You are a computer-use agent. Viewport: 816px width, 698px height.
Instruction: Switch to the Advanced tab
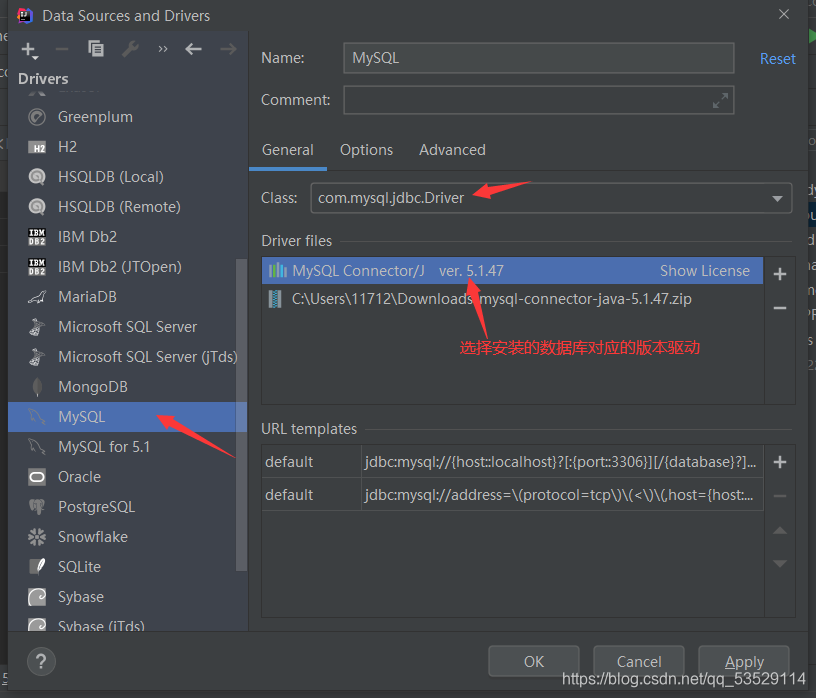pyautogui.click(x=452, y=150)
